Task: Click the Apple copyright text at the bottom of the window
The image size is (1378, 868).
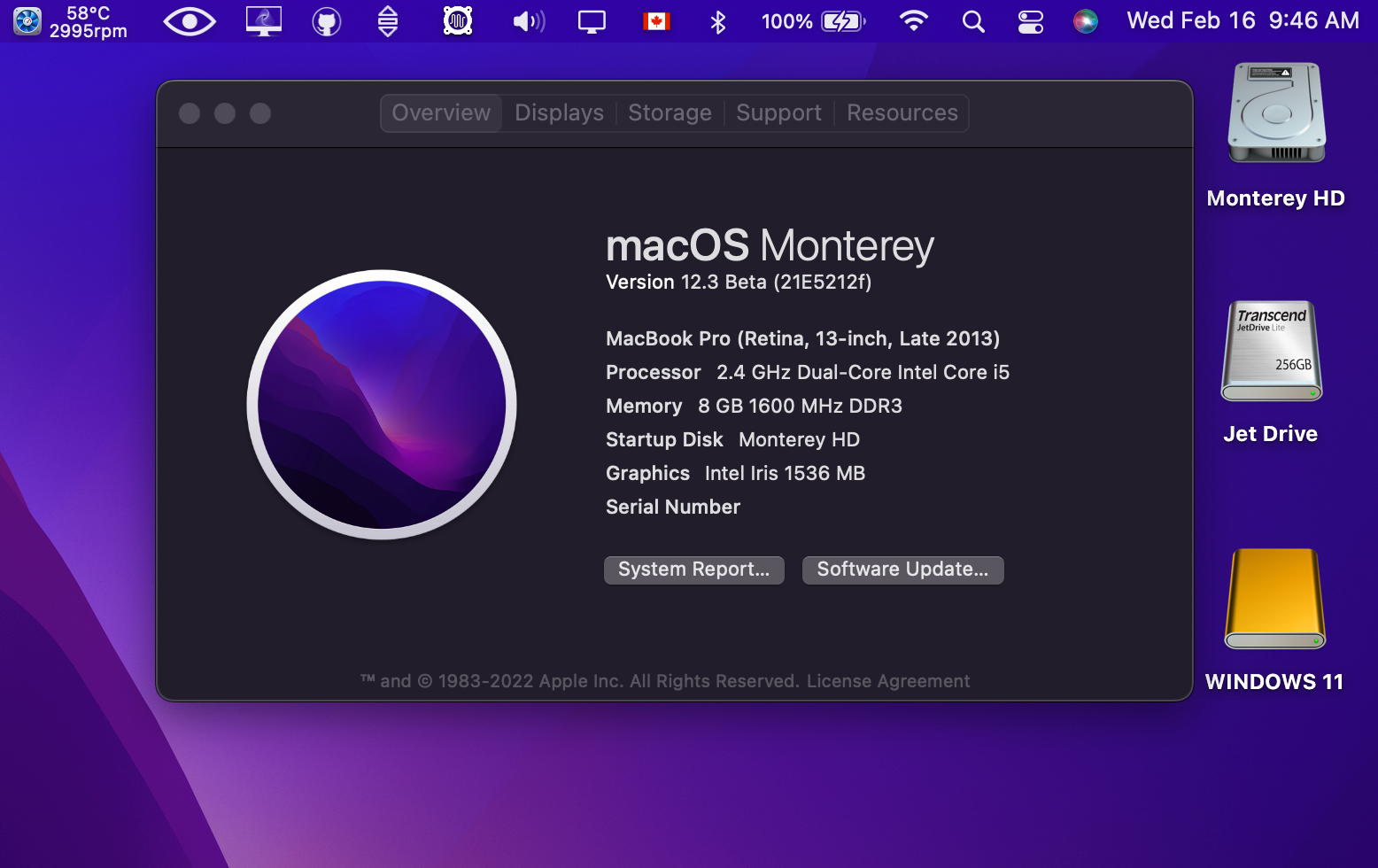Action: 580,681
